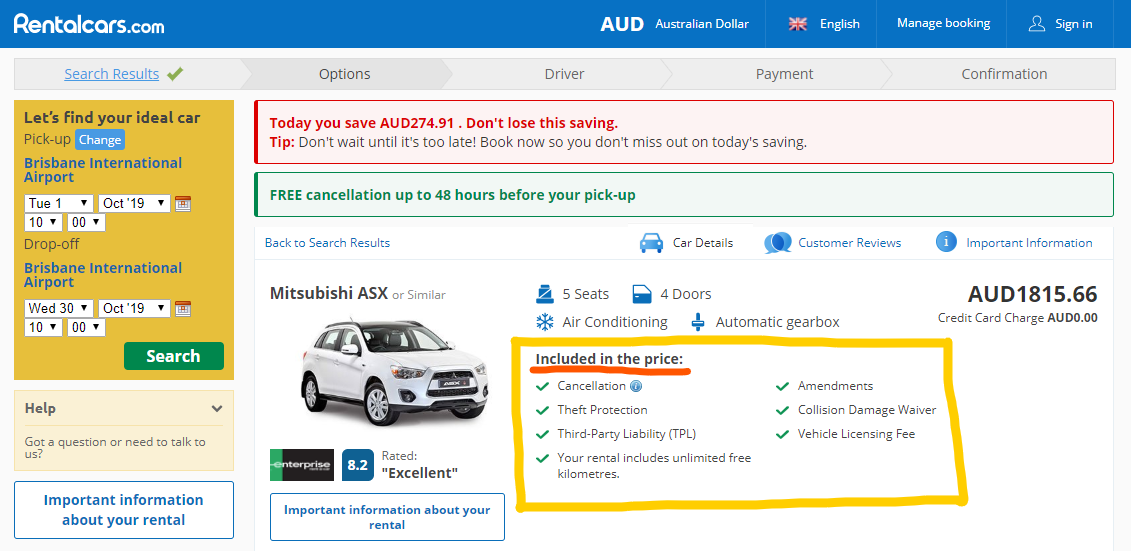The width and height of the screenshot is (1131, 551).
Task: Open the pick-up day dropdown Tue 1
Action: point(59,203)
